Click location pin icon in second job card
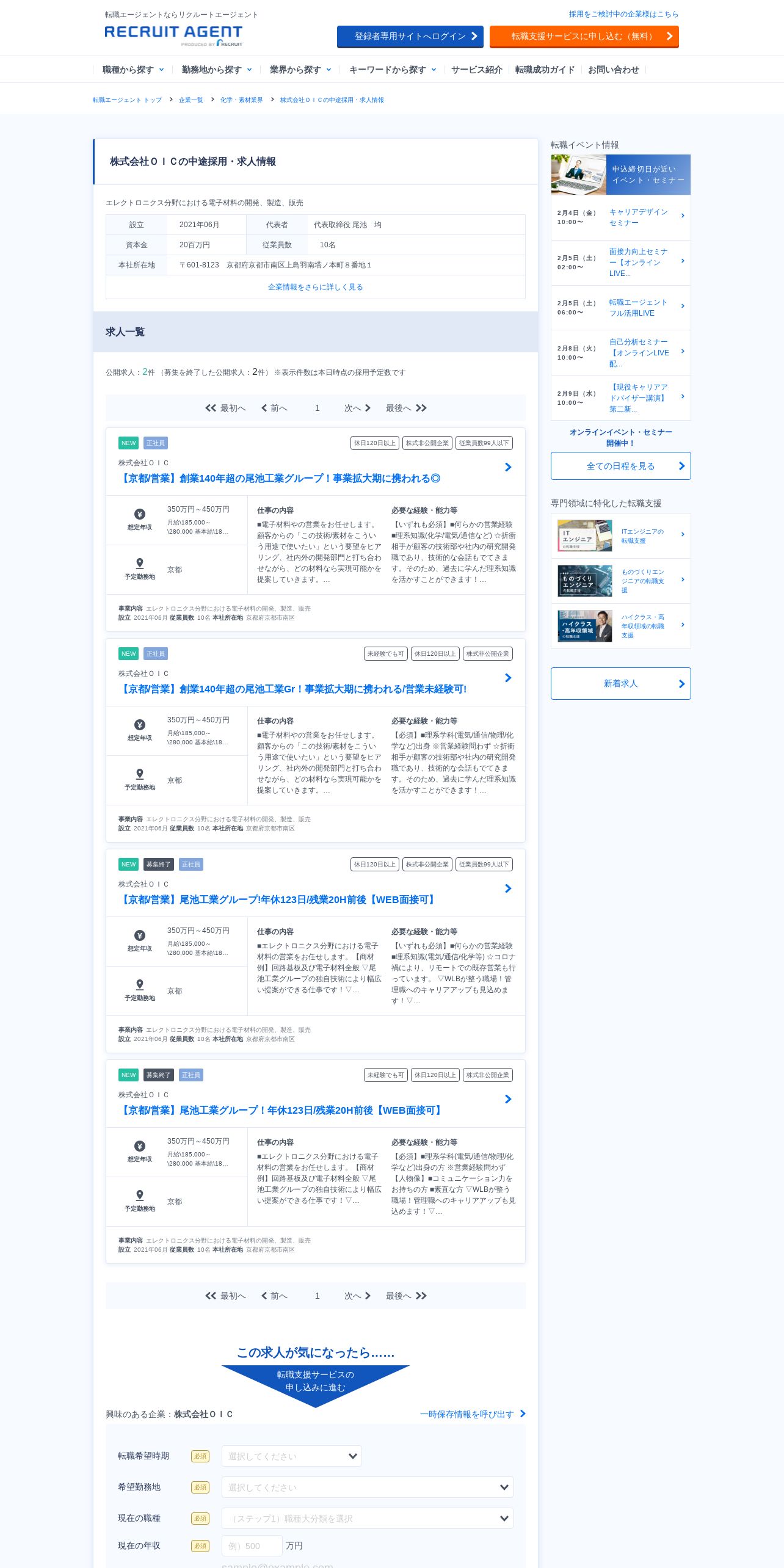The width and height of the screenshot is (784, 1568). [140, 774]
